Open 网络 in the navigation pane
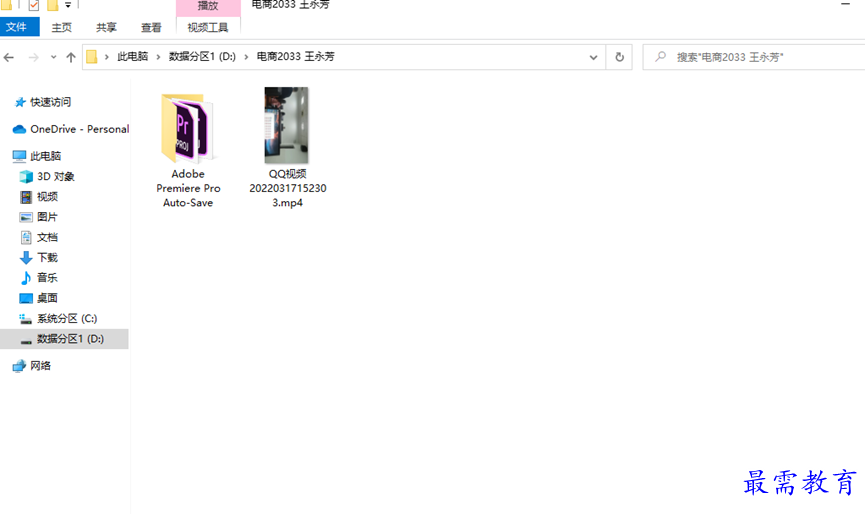The height and width of the screenshot is (514, 865). click(x=40, y=366)
